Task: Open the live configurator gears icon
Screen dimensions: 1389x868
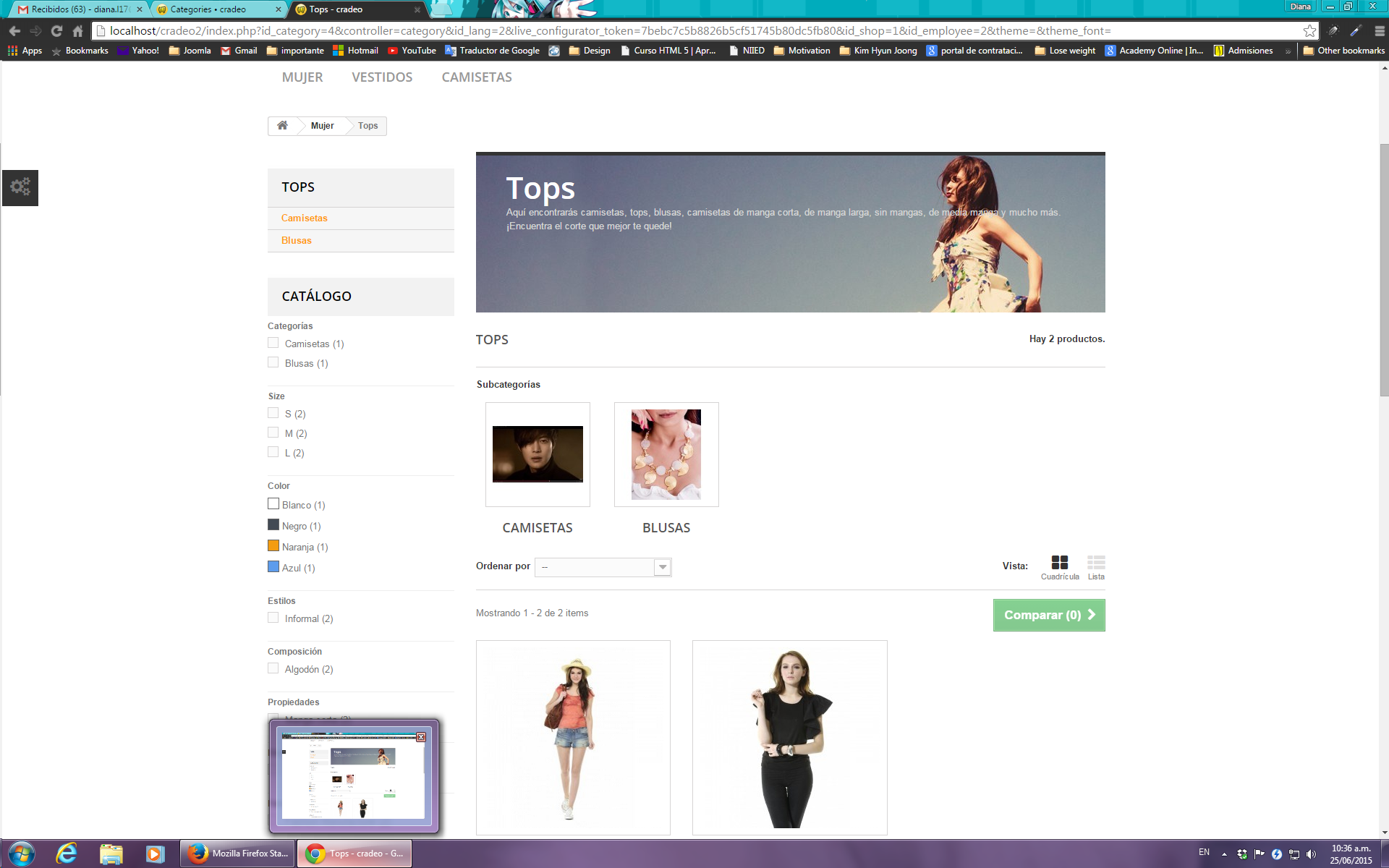Action: pos(20,187)
